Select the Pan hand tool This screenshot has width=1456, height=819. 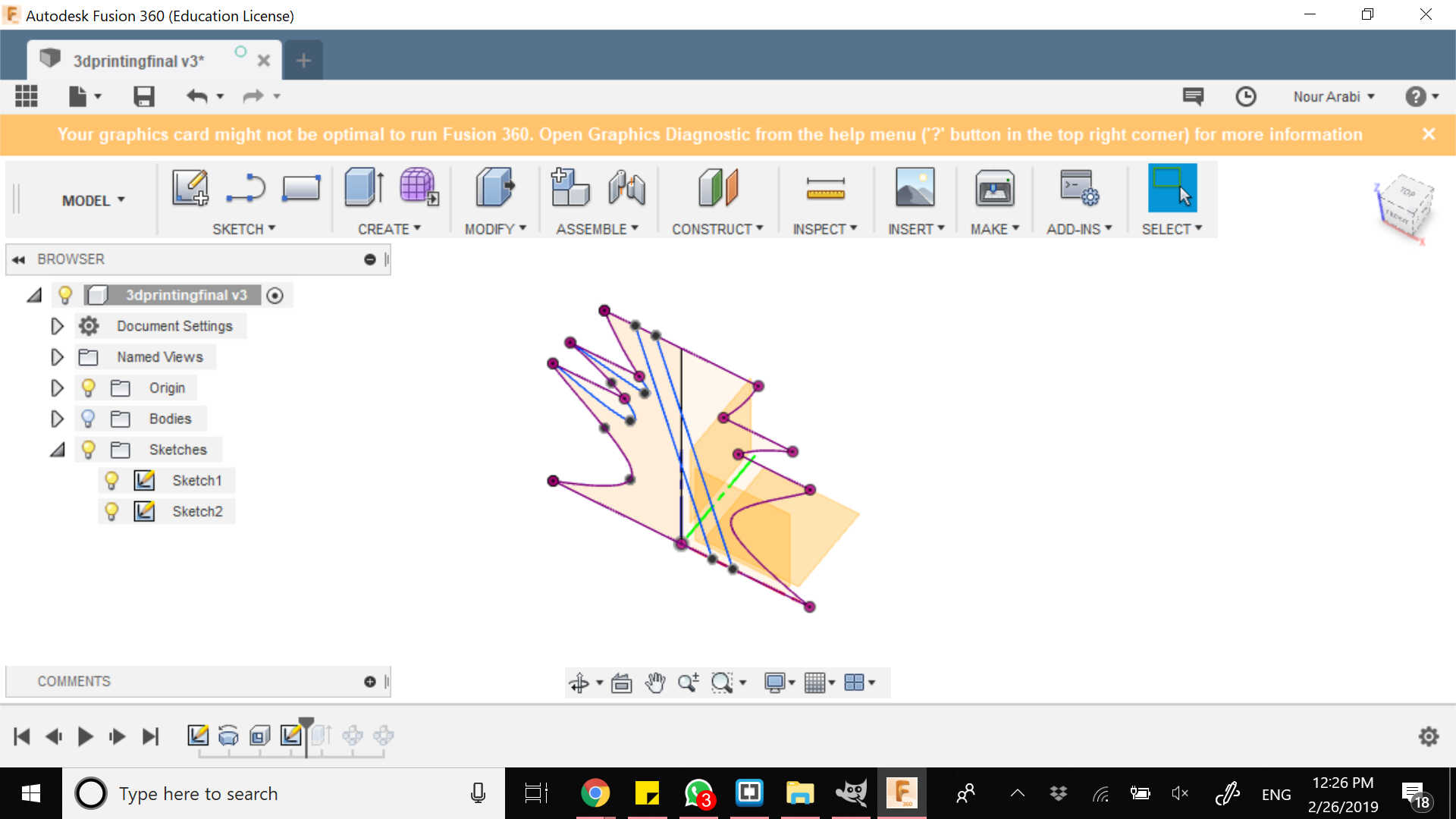(x=654, y=682)
